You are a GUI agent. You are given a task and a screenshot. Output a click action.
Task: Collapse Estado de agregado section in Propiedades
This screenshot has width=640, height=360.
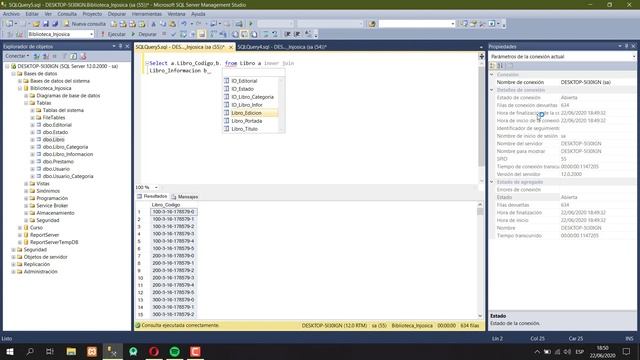492,182
